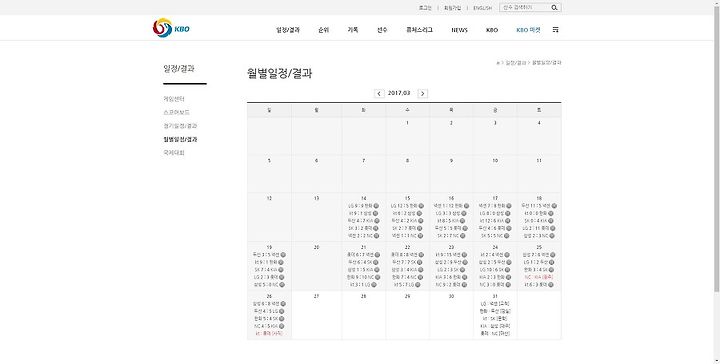Image resolution: width=720 pixels, height=364 pixels.
Task: Select 스코어보드 in the left sidebar
Action: (176, 112)
